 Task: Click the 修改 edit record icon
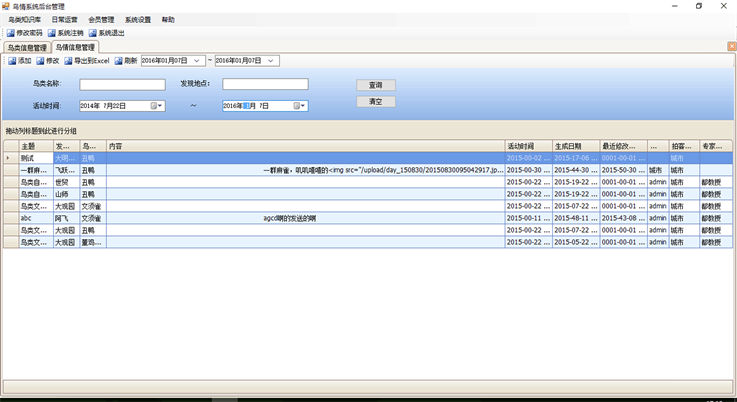click(40, 61)
